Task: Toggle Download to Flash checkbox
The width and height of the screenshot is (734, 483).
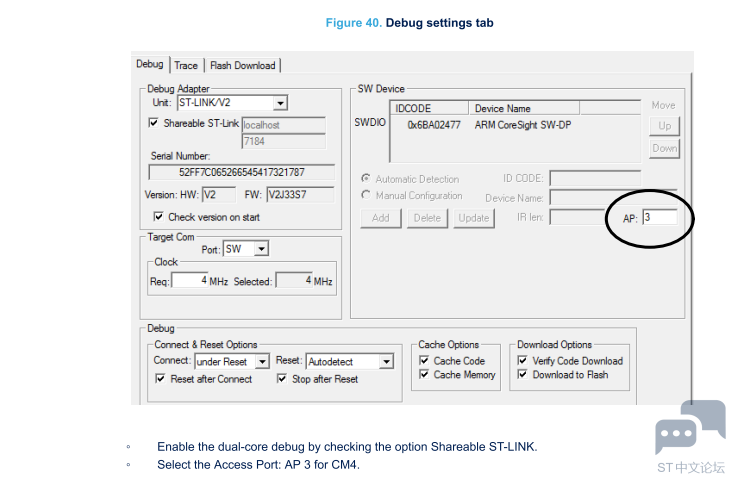Action: tap(522, 374)
